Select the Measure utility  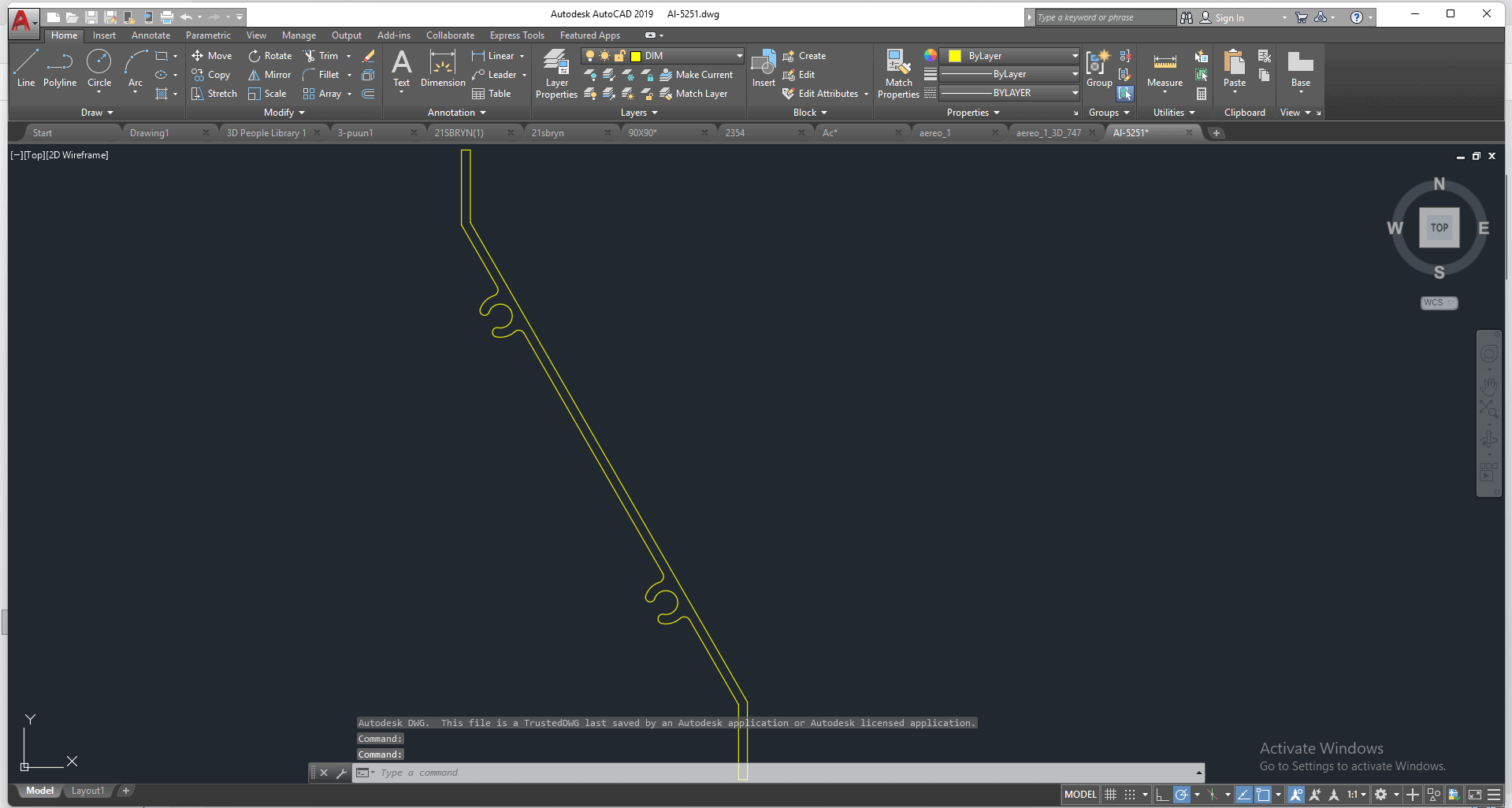point(1165,69)
